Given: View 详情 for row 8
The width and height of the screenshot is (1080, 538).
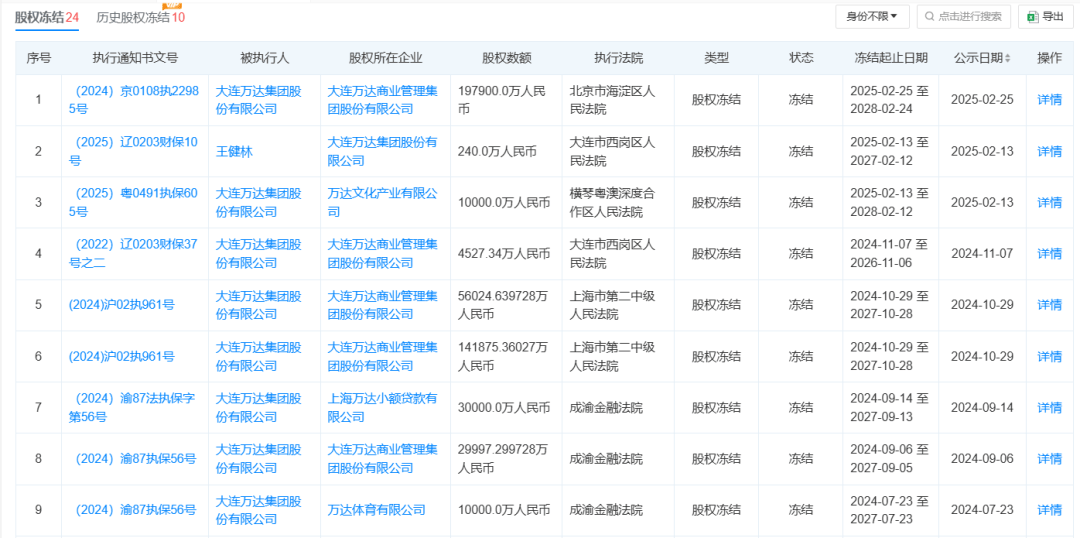Looking at the screenshot, I should click(1049, 459).
